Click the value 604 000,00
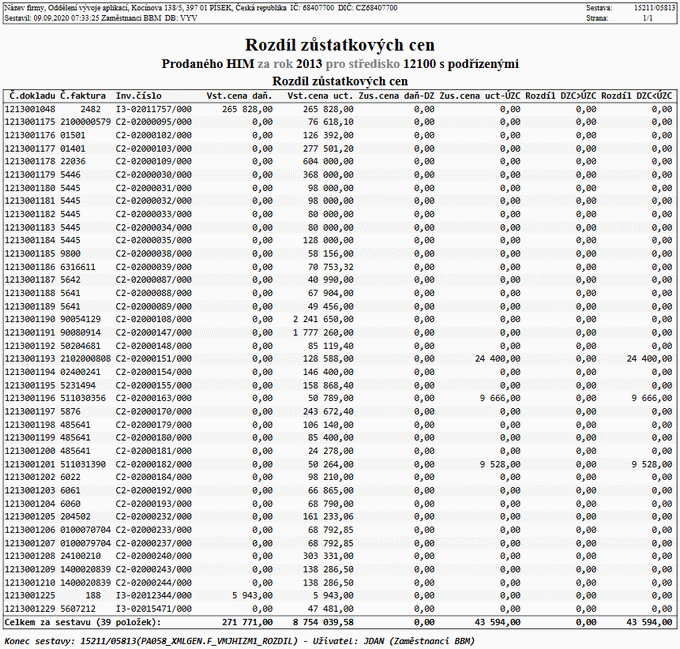The width and height of the screenshot is (680, 649). (x=328, y=162)
